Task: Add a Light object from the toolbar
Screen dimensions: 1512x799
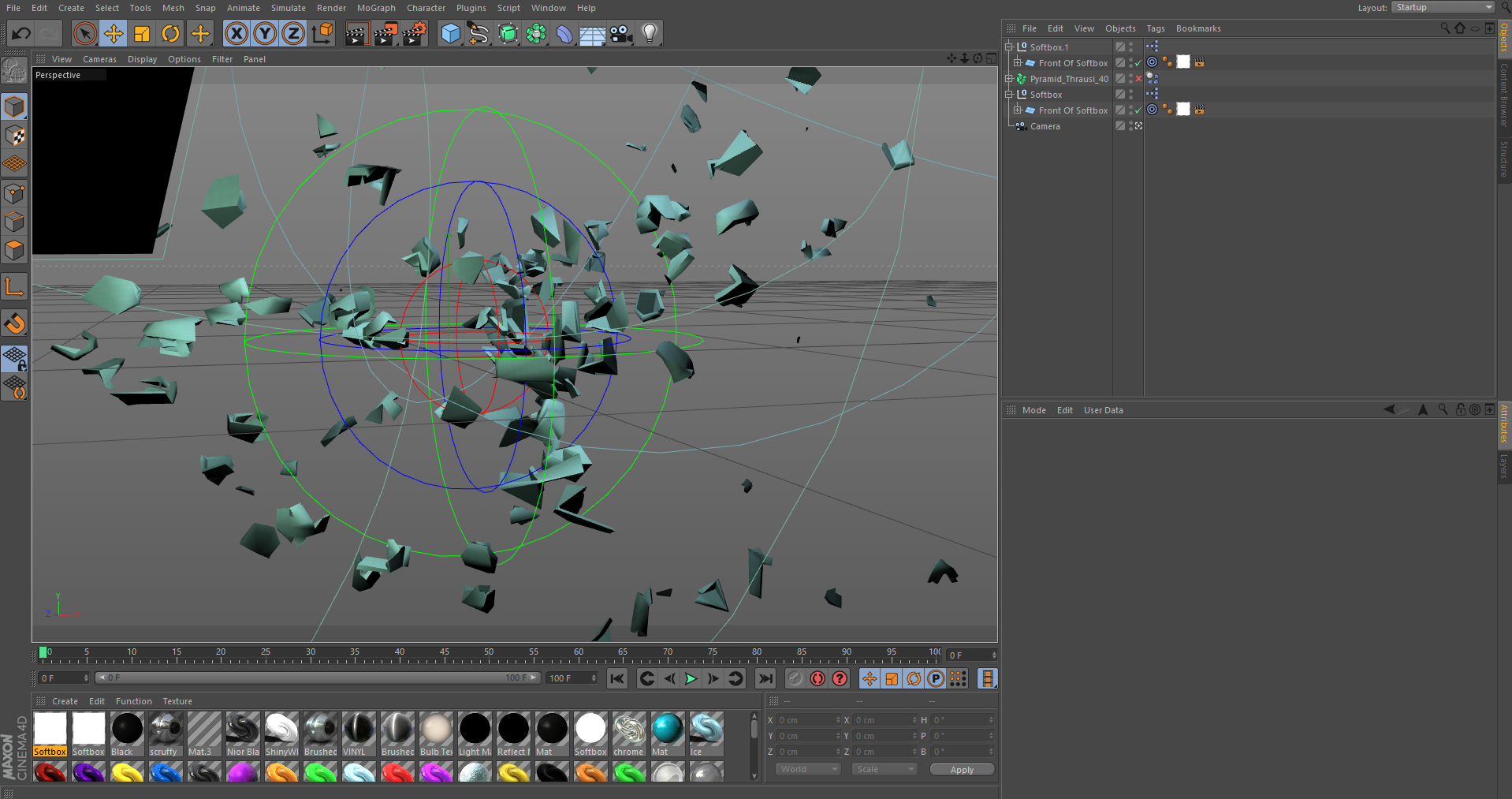Action: (648, 33)
